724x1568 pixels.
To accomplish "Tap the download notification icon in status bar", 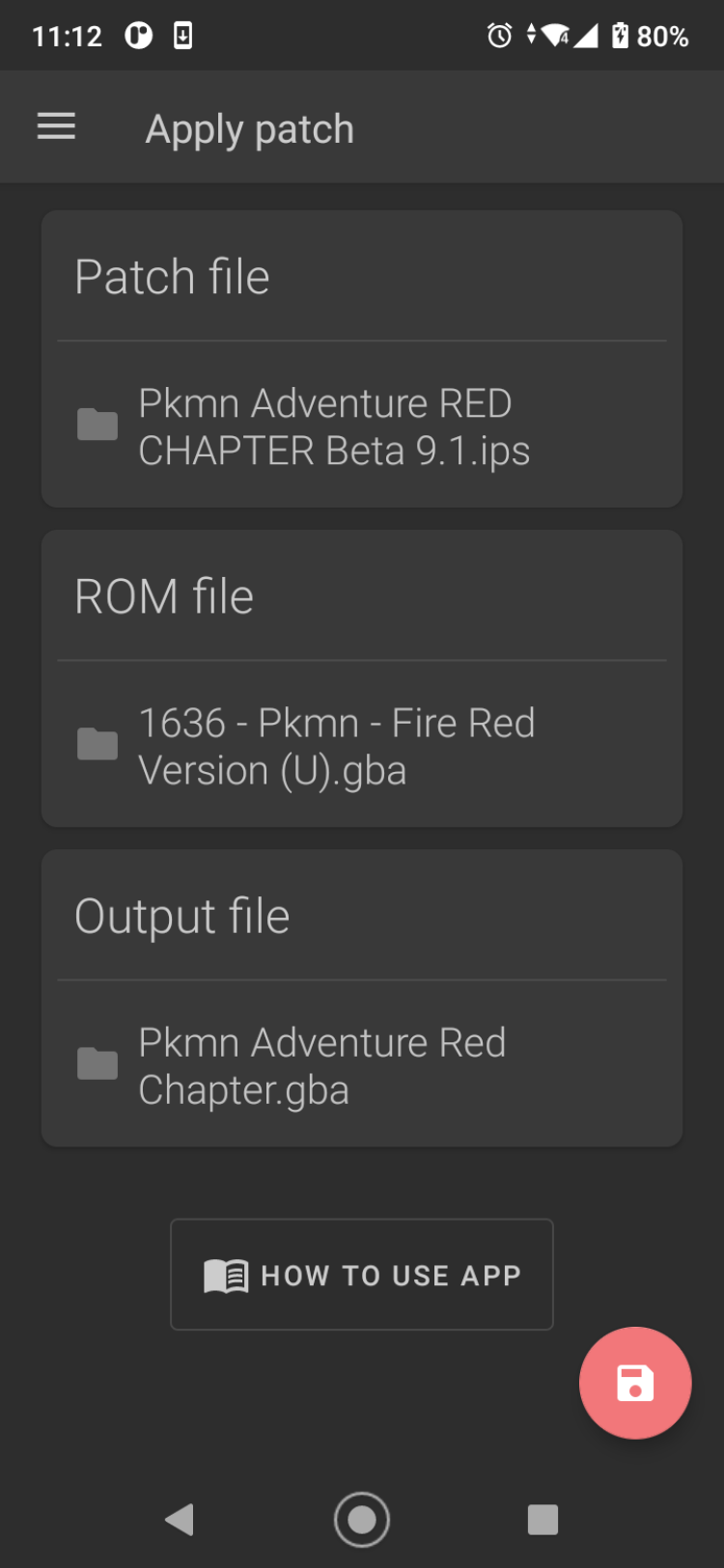I will [x=182, y=37].
